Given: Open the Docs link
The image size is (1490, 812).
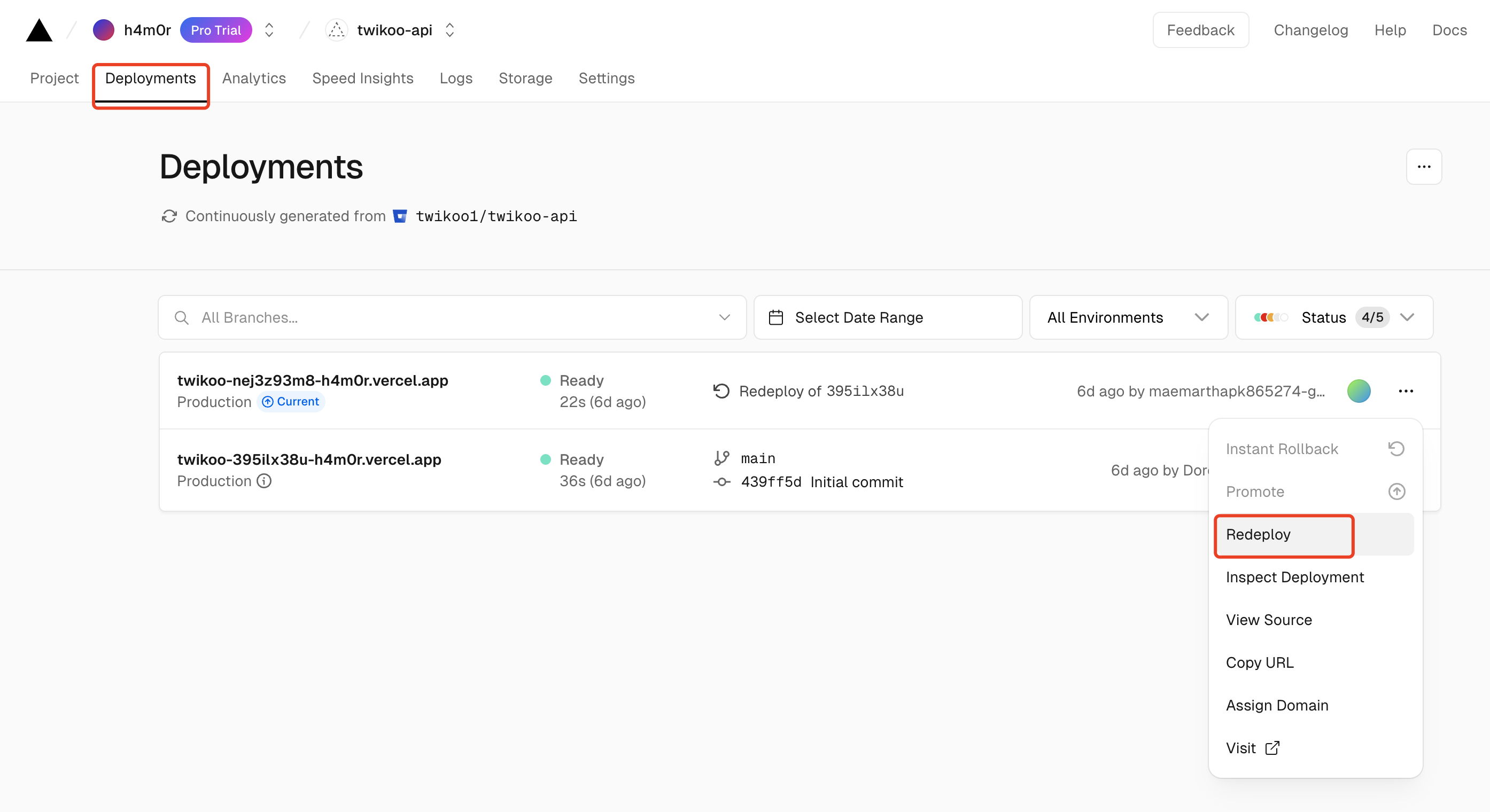Looking at the screenshot, I should point(1449,30).
